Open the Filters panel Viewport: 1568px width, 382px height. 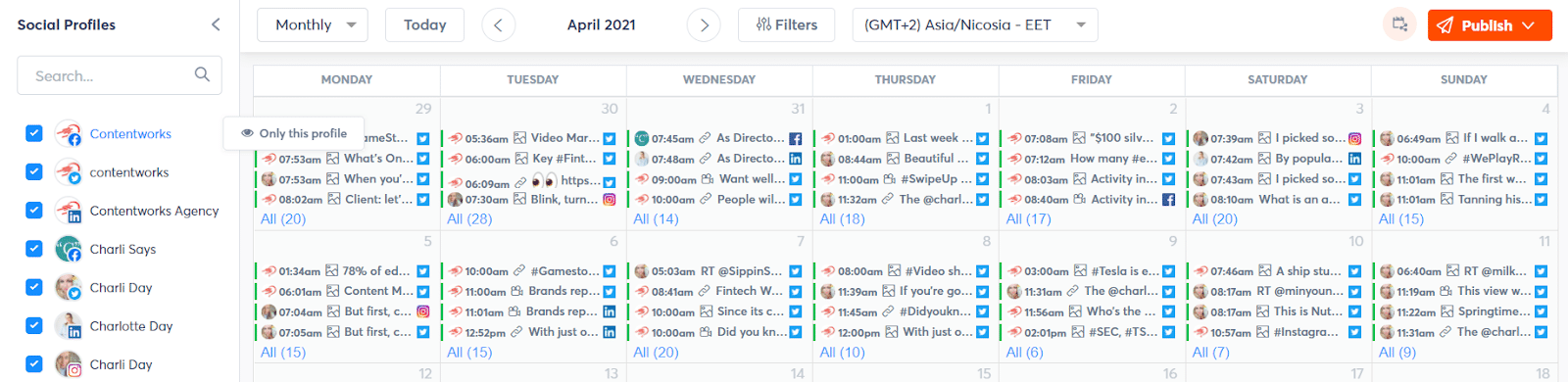(786, 25)
